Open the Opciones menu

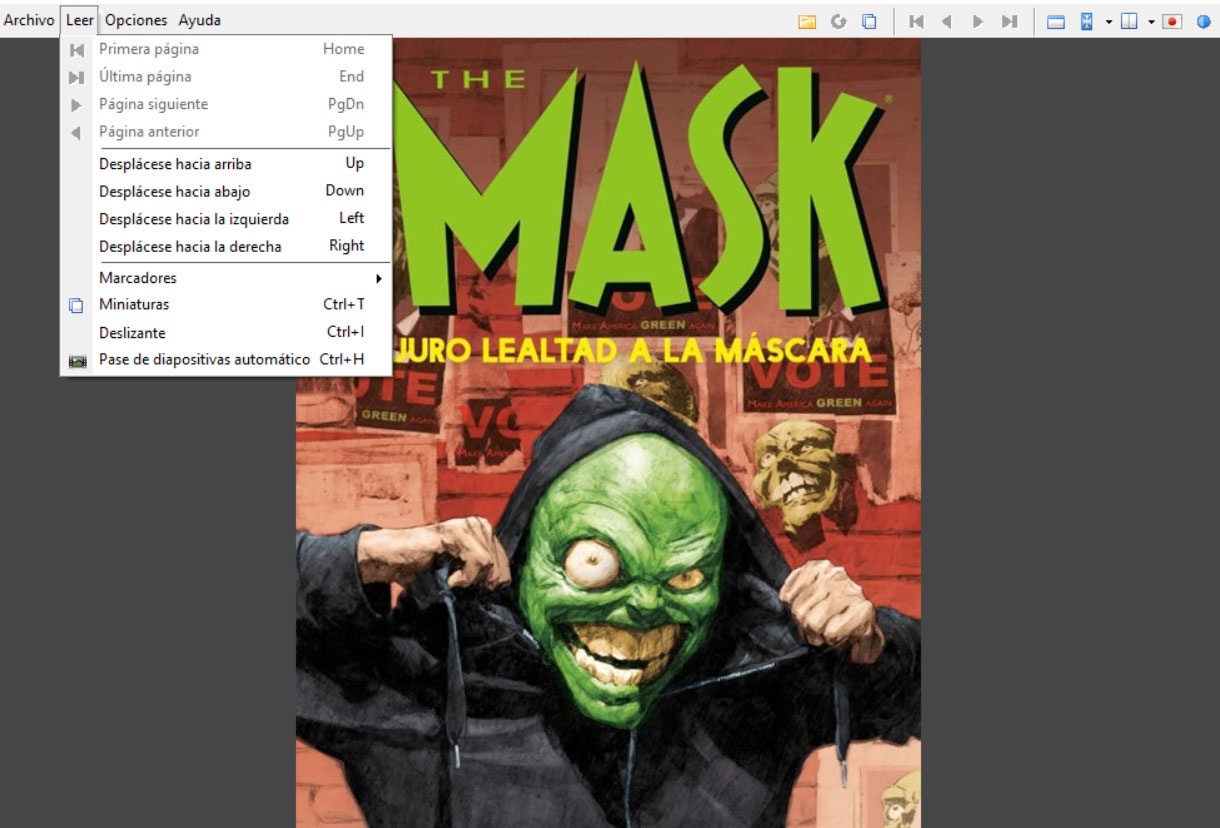(136, 20)
